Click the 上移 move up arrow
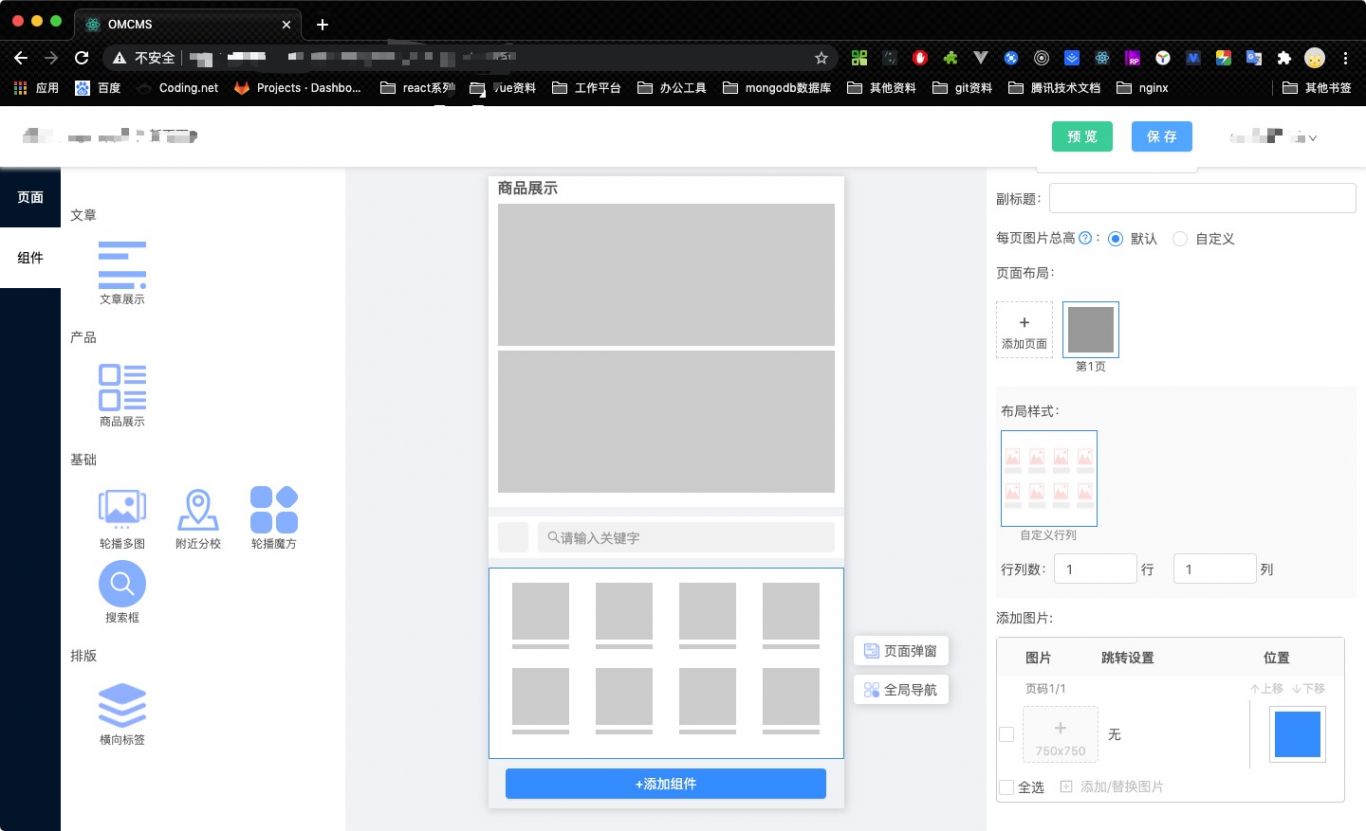The height and width of the screenshot is (831, 1366). click(x=1266, y=689)
